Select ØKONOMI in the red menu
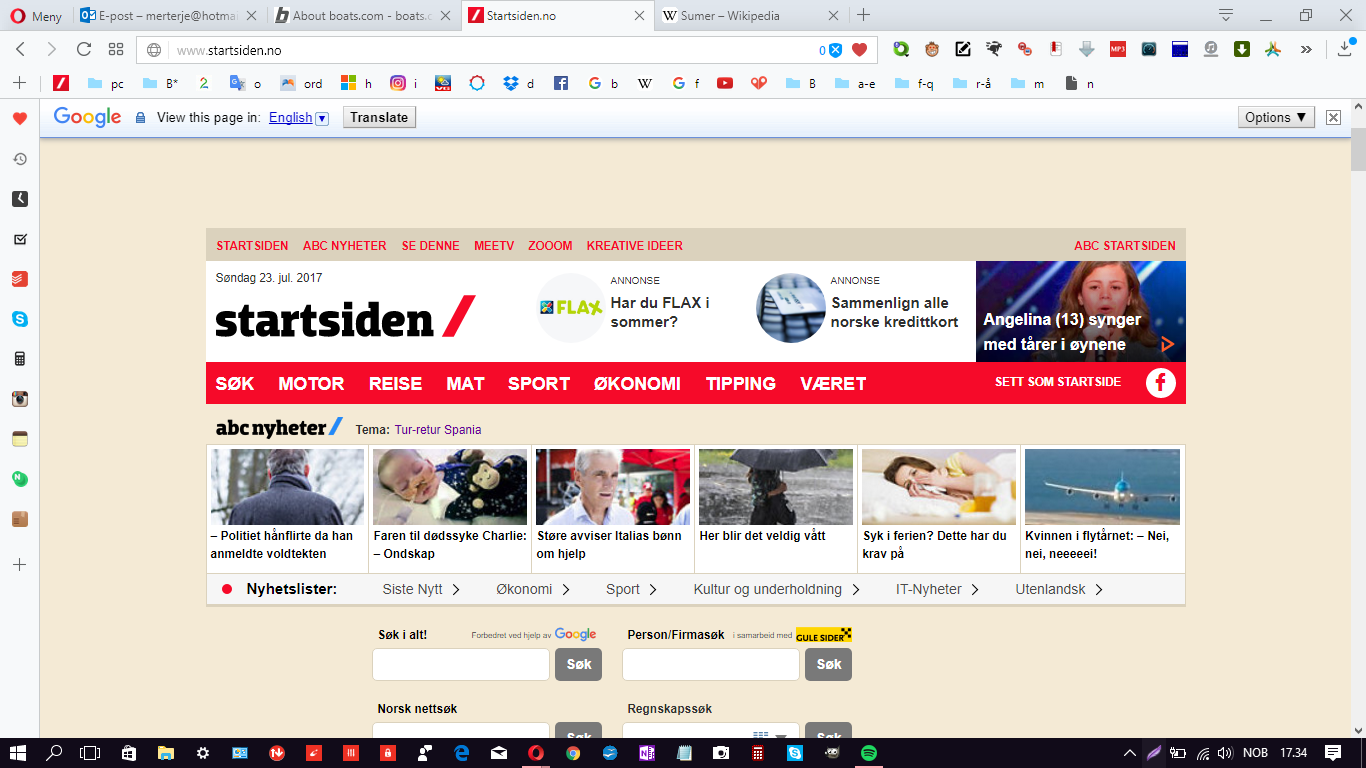Viewport: 1366px width, 768px height. pos(637,383)
